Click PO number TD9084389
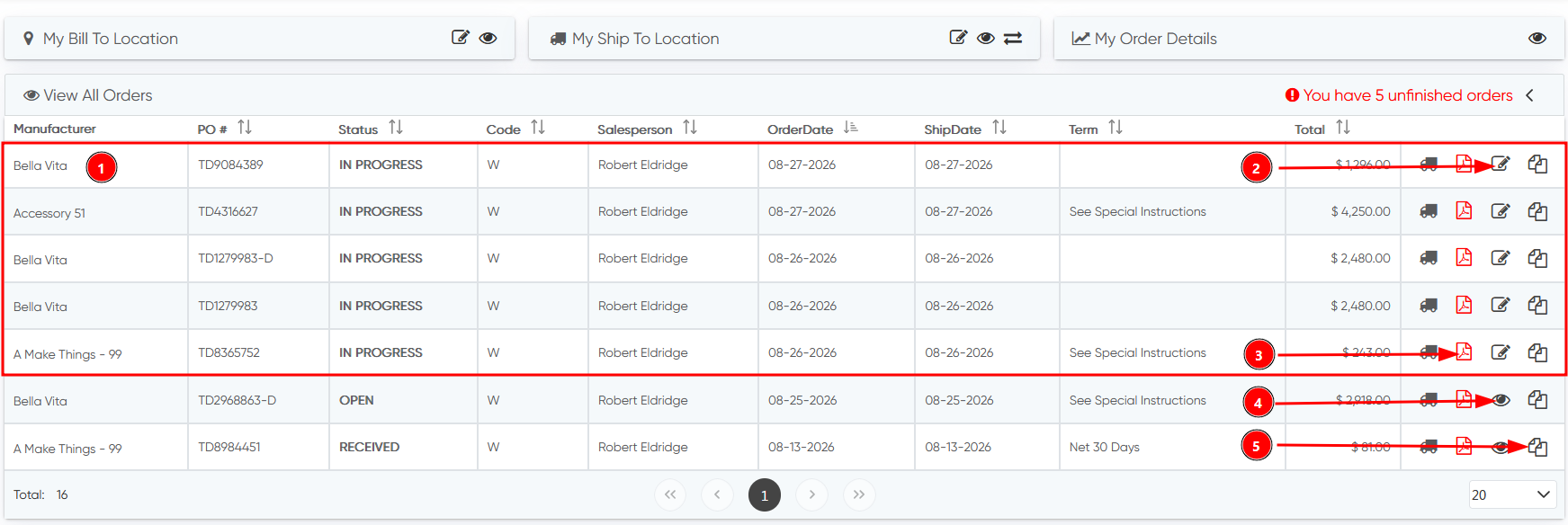Image resolution: width=1568 pixels, height=525 pixels. tap(230, 165)
